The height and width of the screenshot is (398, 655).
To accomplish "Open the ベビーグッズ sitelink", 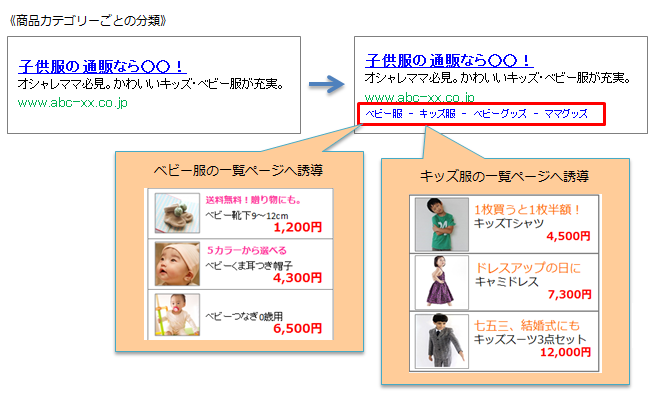I will click(x=500, y=114).
